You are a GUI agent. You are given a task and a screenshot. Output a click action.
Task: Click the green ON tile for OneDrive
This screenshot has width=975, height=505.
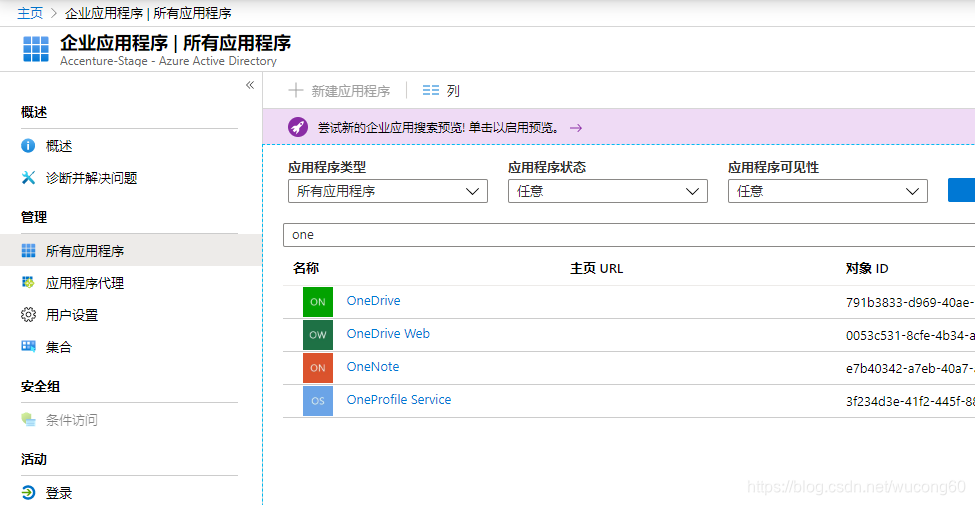pos(318,302)
